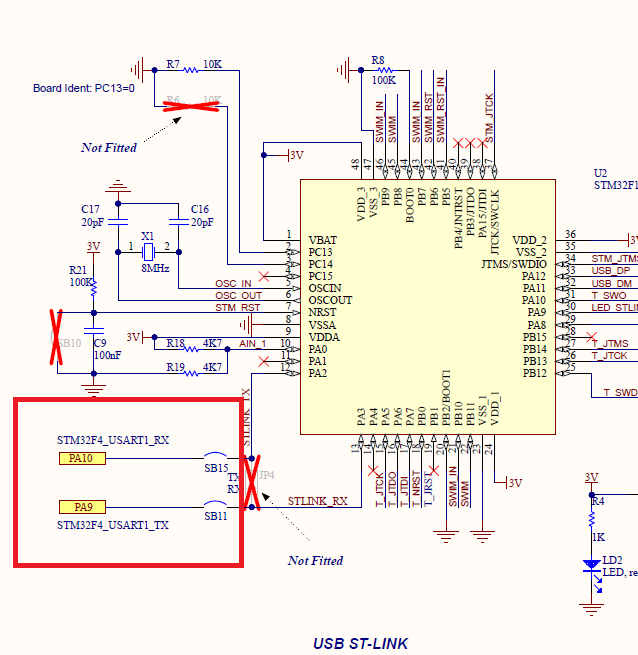The image size is (638, 655).
Task: Click the yellow PA9 port label
Action: coord(82,507)
